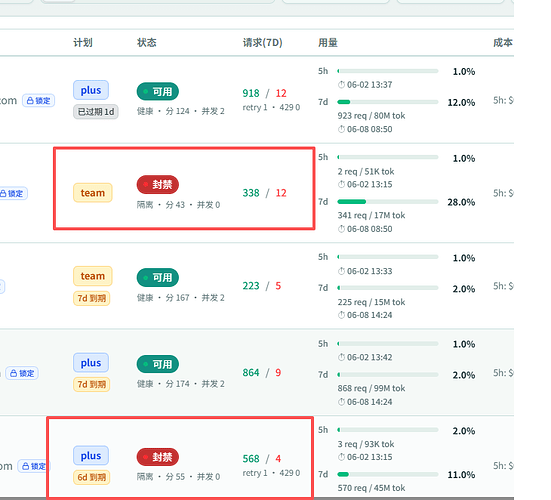
Task: Click retry 1 · 429 0 below 918 / 12
Action: [271, 108]
